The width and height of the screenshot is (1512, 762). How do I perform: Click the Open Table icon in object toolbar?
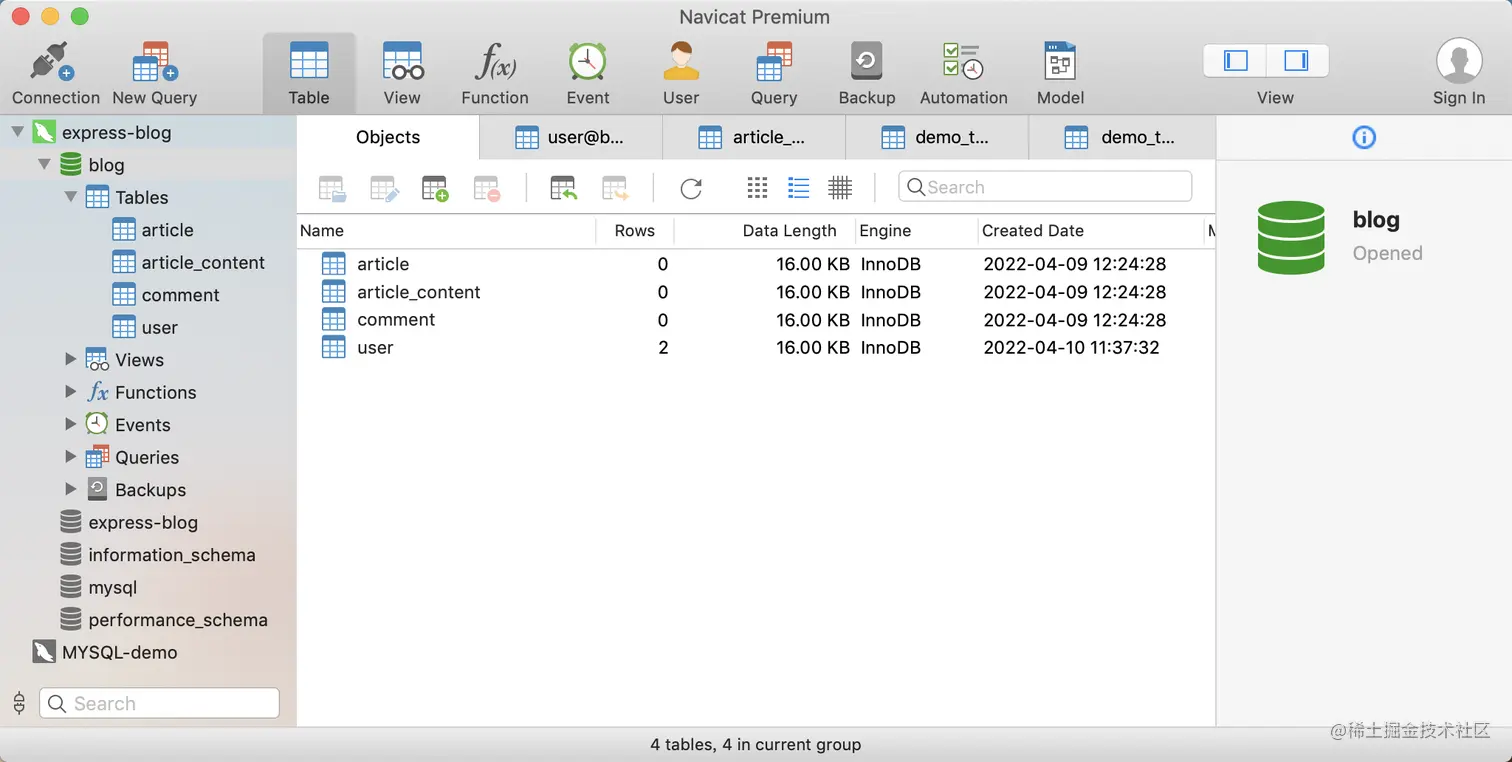332,188
